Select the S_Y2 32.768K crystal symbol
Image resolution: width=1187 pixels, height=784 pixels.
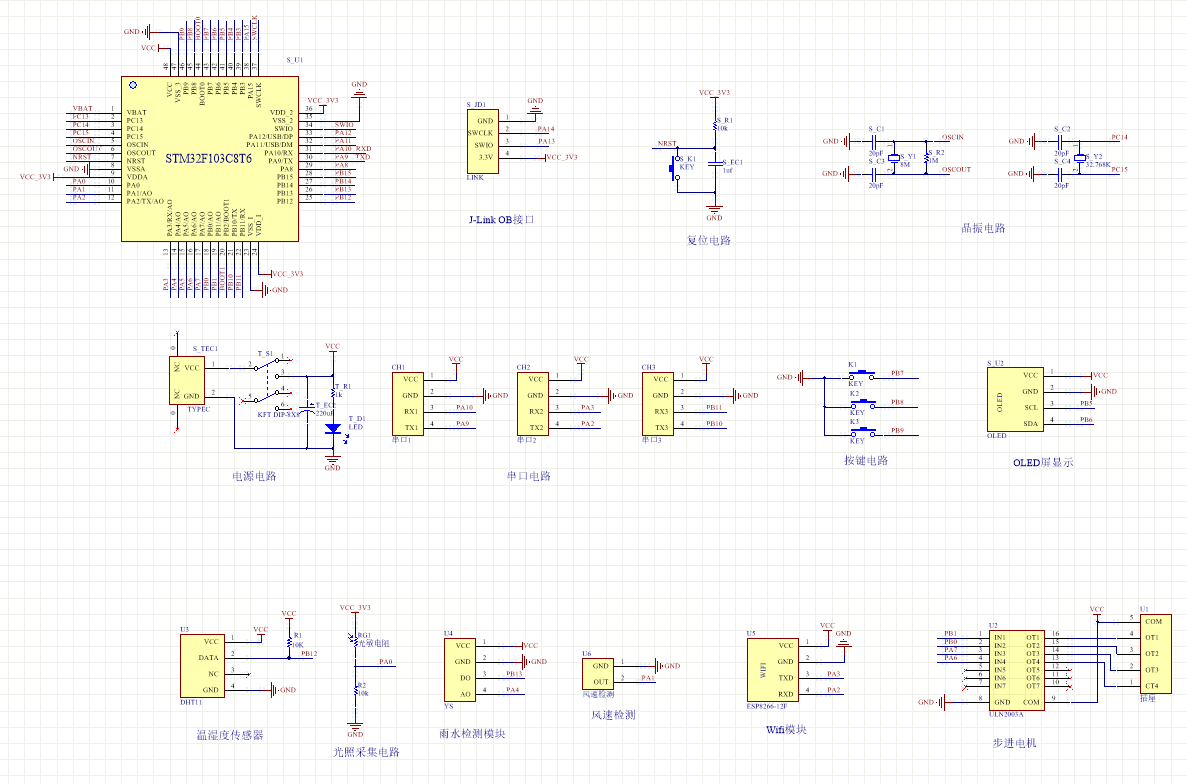pyautogui.click(x=1080, y=158)
